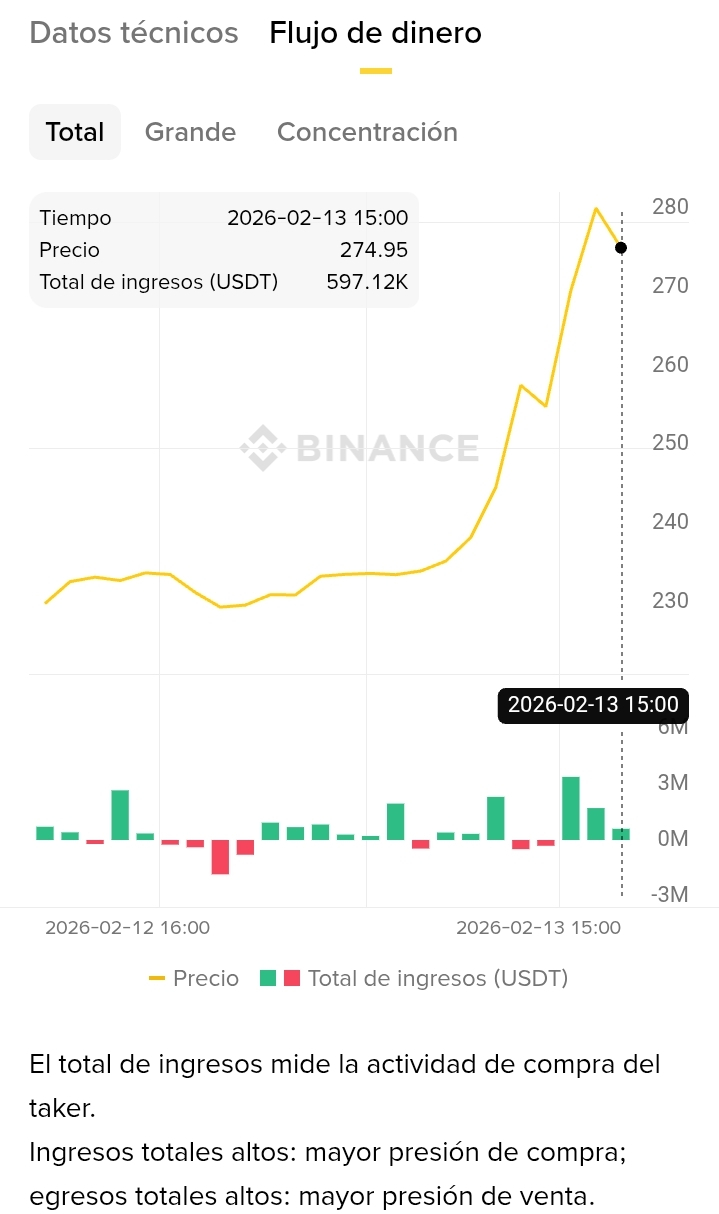Select the Flujo de dinero tab
719x1214 pixels.
pyautogui.click(x=375, y=33)
